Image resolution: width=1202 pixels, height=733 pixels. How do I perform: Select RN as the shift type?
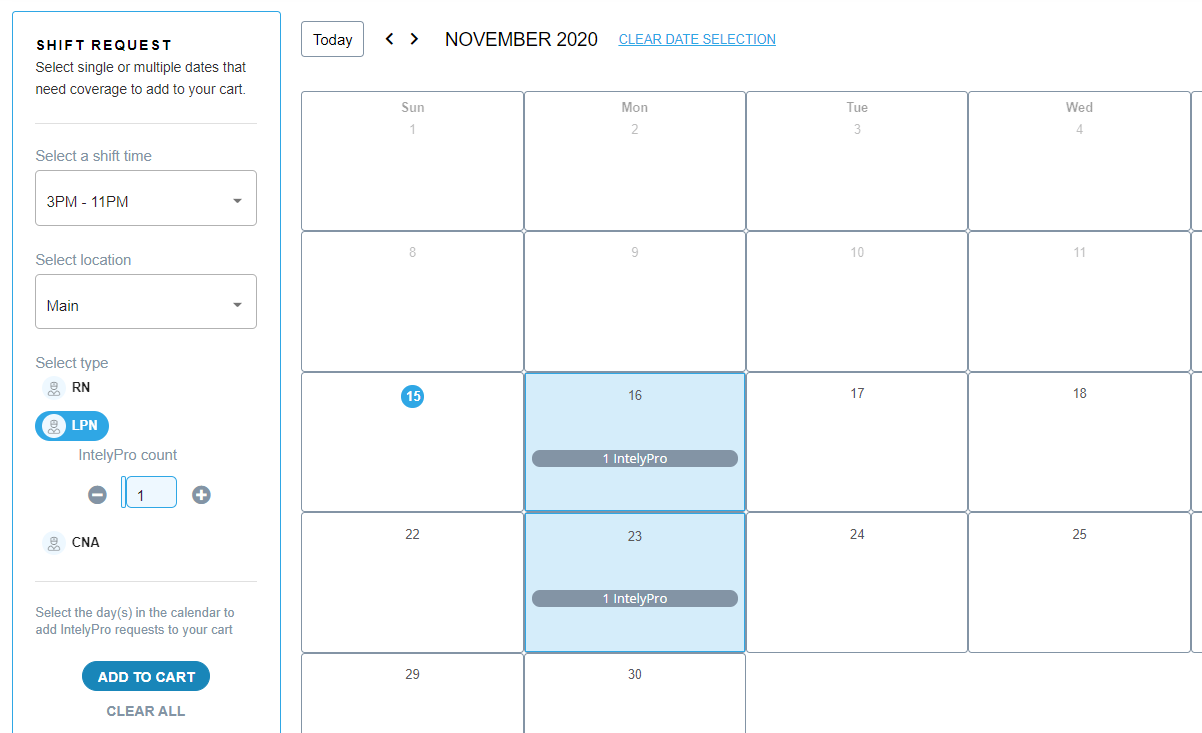(x=81, y=387)
